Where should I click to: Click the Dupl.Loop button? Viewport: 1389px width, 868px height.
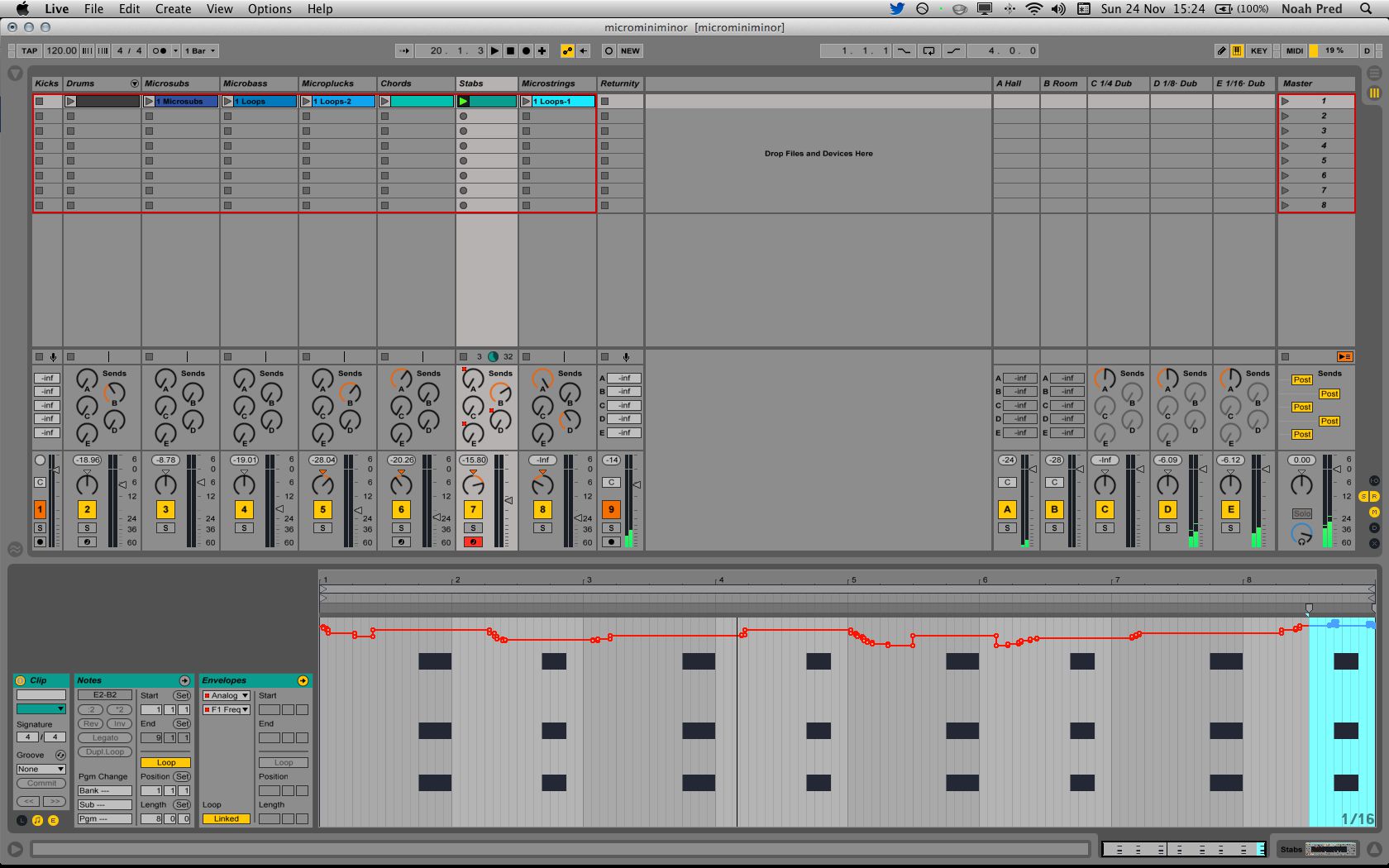pyautogui.click(x=105, y=751)
